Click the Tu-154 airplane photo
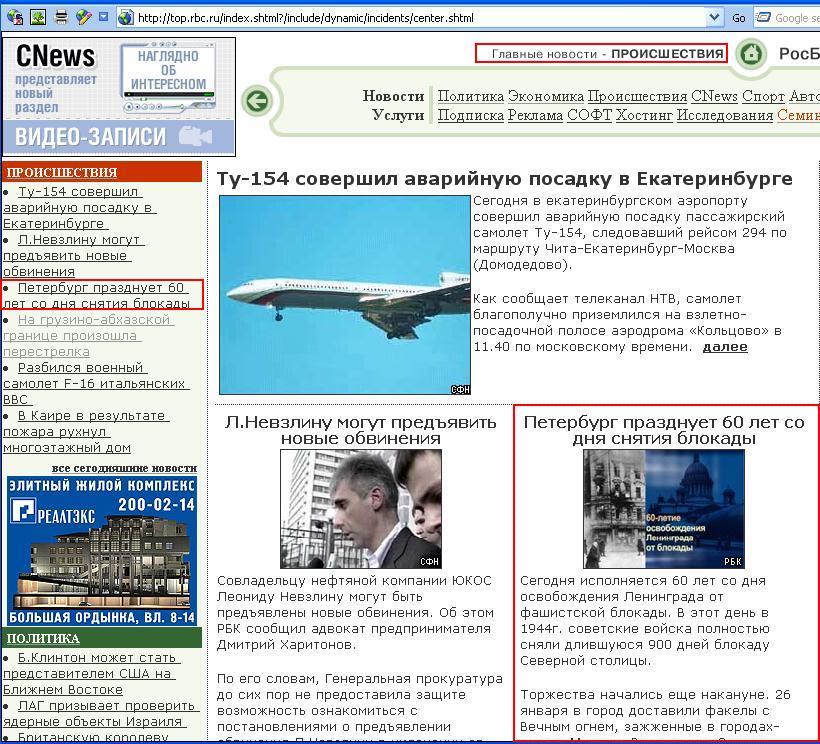820x744 pixels. [344, 295]
